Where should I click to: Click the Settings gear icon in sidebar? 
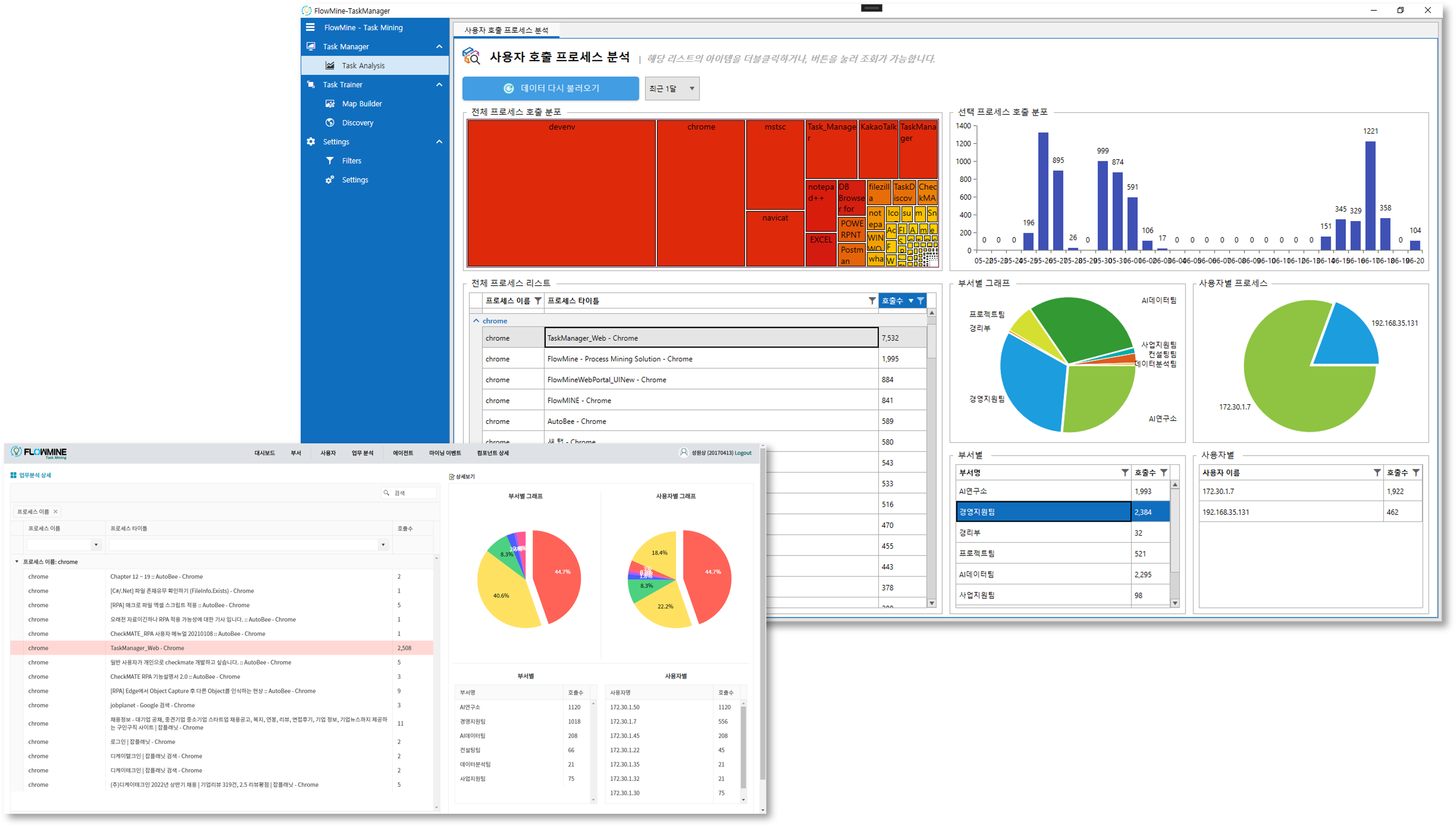[x=311, y=141]
